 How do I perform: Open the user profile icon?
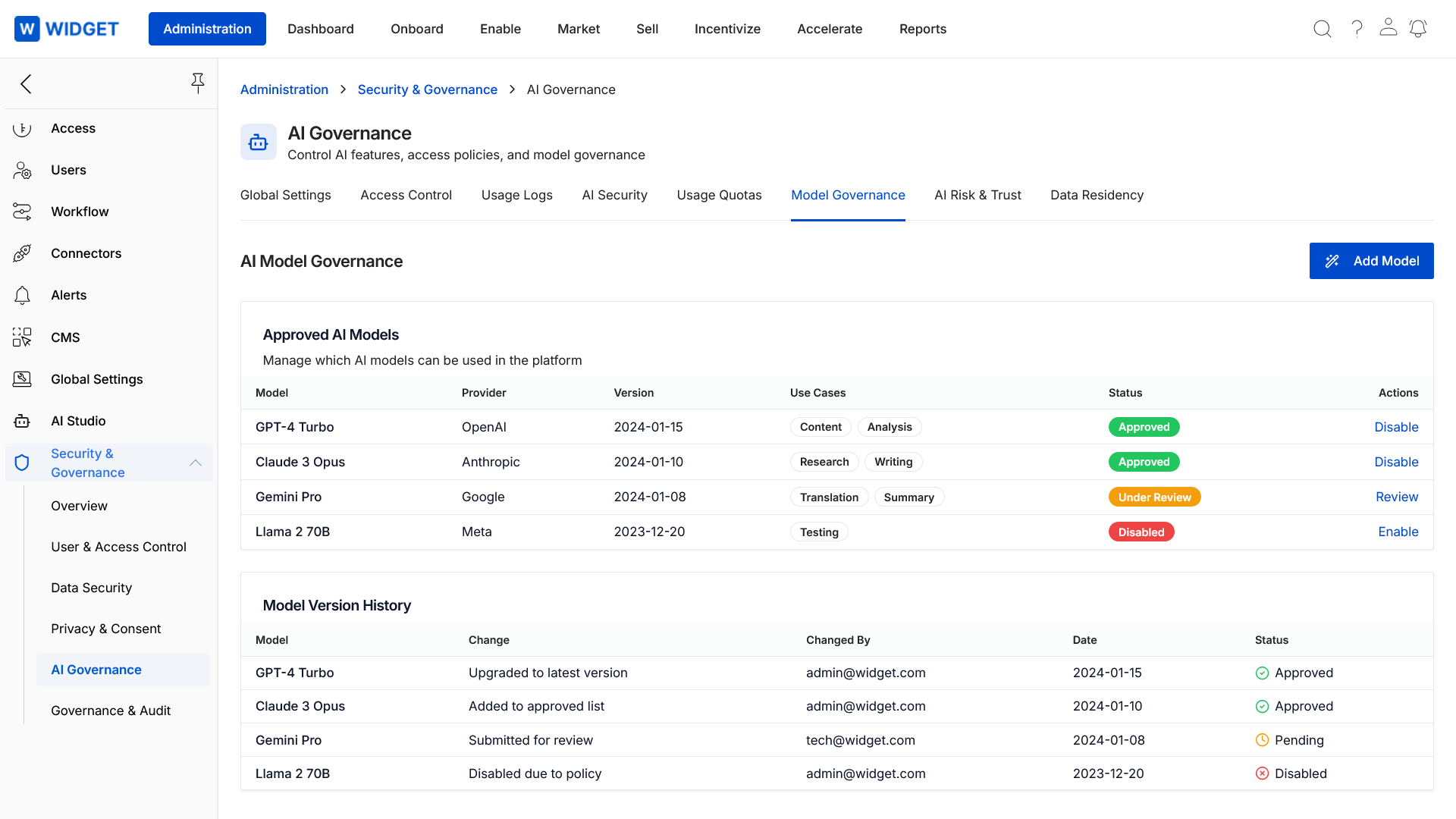(x=1388, y=27)
